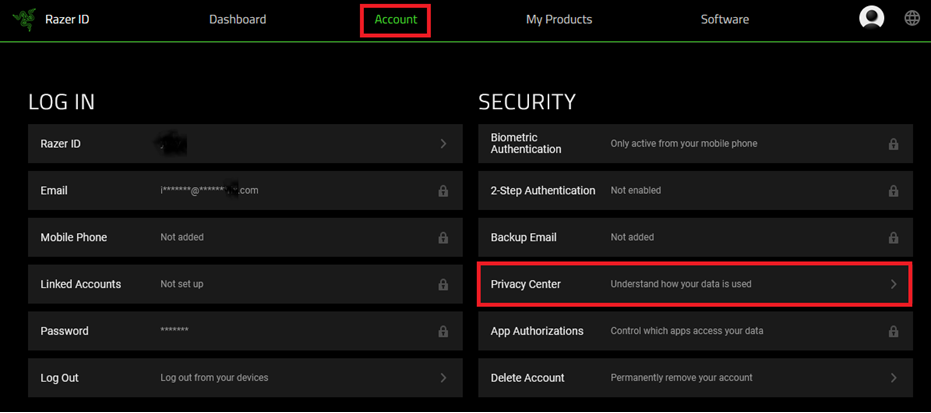Click the lock icon for App Authorizations

click(x=893, y=331)
